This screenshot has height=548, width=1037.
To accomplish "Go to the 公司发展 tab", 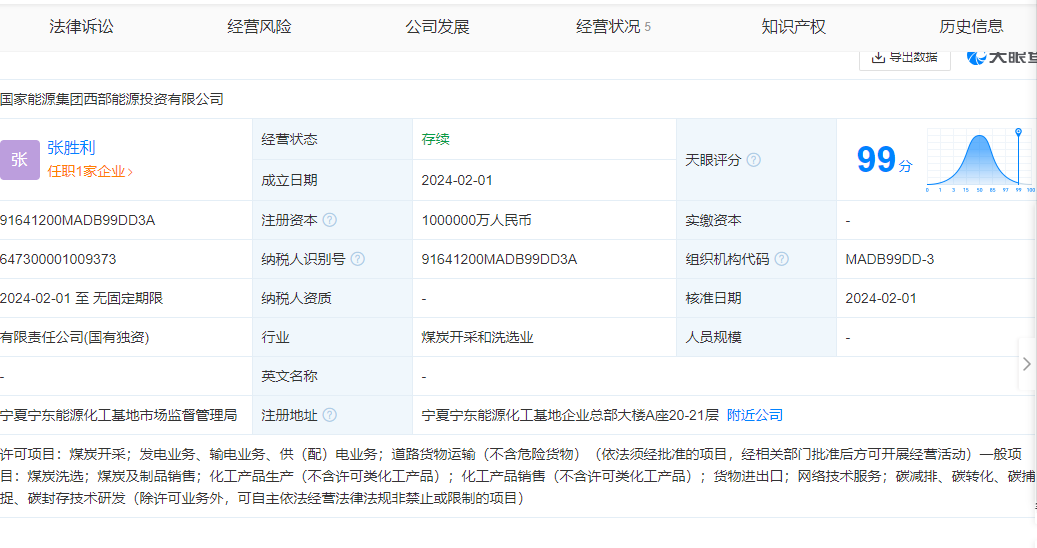I will [437, 27].
